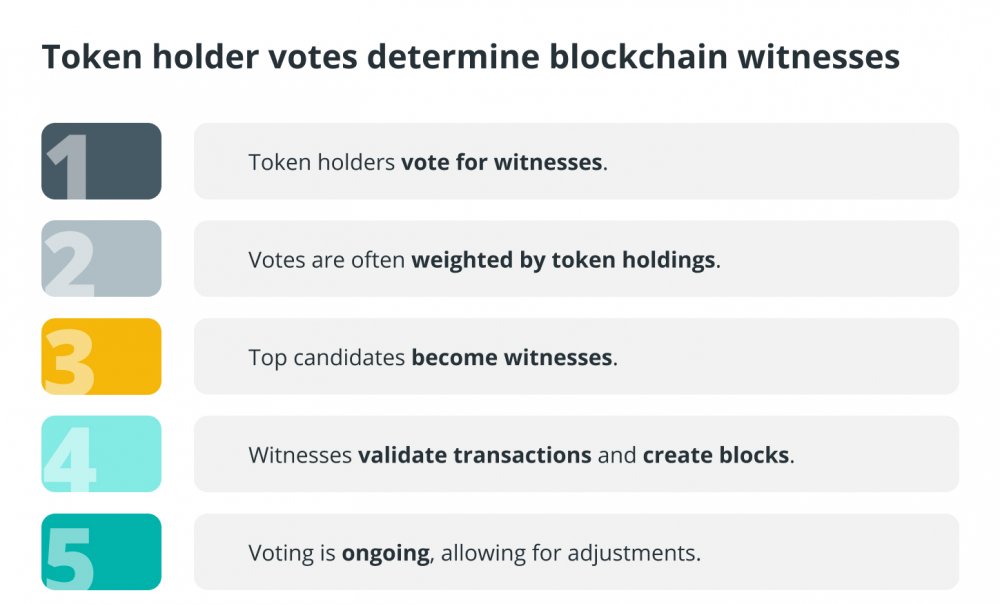Click the light aqua number 4 tile
Screen dimensions: 1000x604
click(x=101, y=453)
